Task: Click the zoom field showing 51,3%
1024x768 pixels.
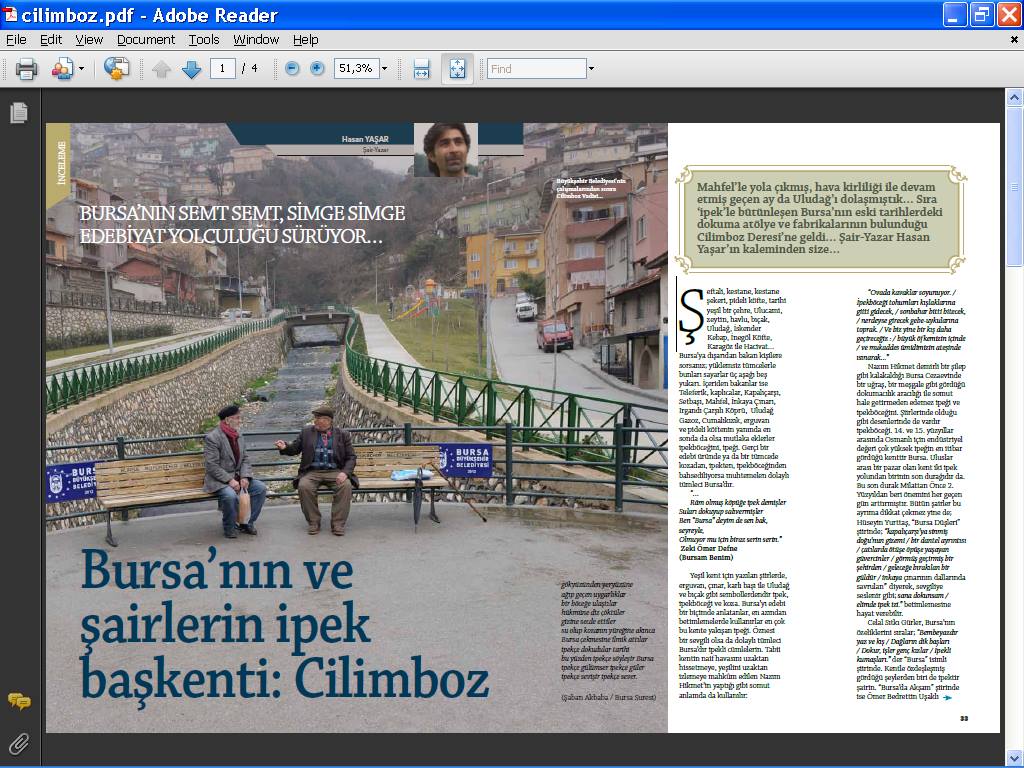Action: (357, 69)
